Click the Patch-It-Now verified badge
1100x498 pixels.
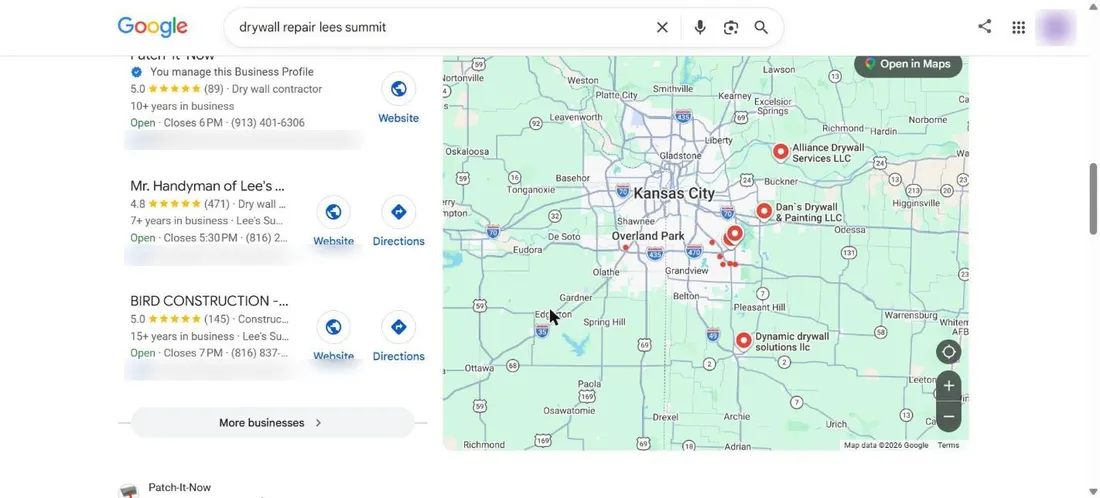pyautogui.click(x=136, y=72)
